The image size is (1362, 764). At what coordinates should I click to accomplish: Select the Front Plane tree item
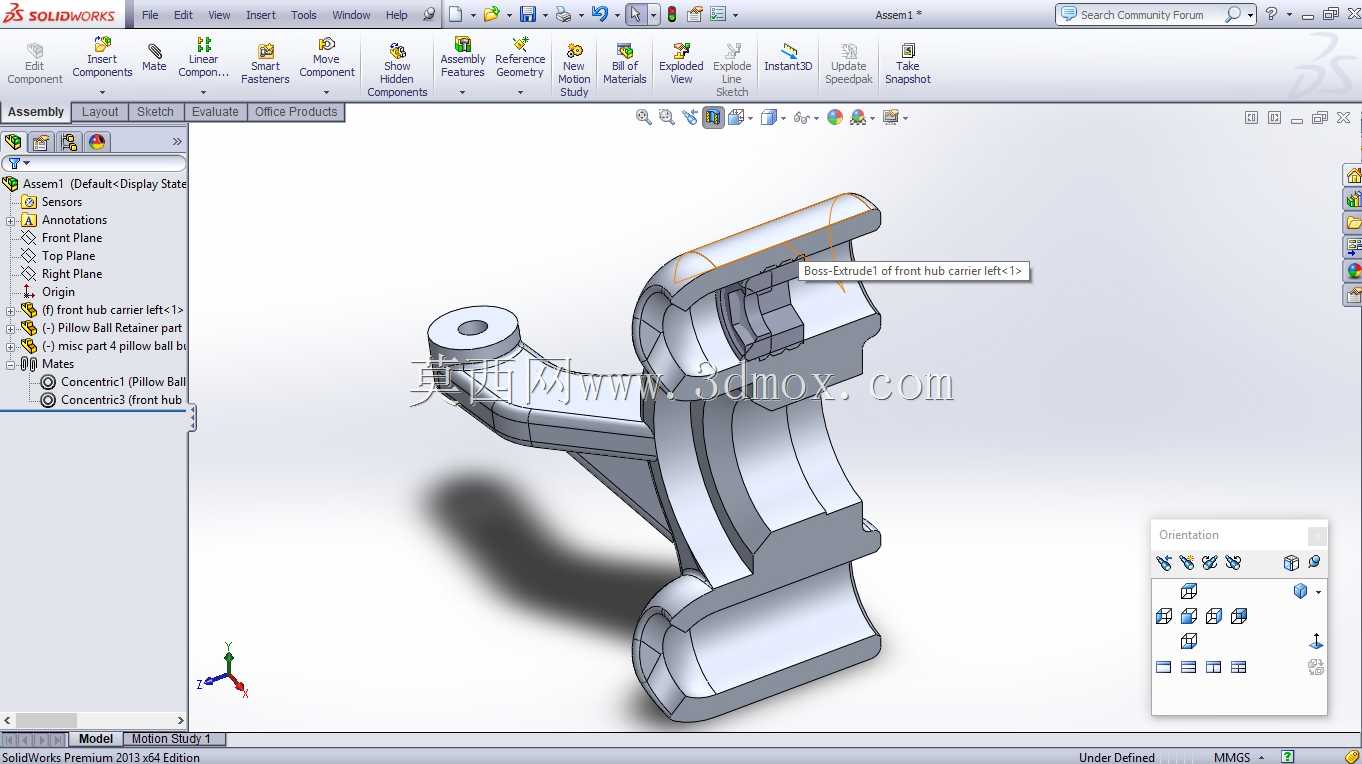coord(62,238)
